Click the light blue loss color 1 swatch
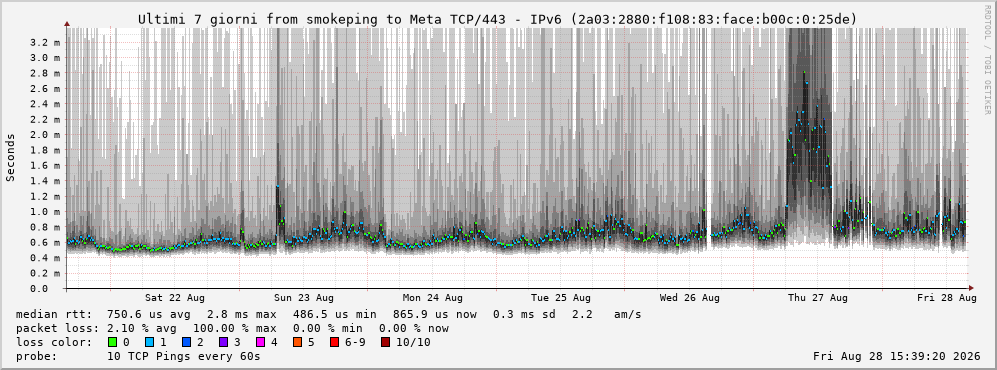This screenshot has height=370, width=997. [x=149, y=343]
